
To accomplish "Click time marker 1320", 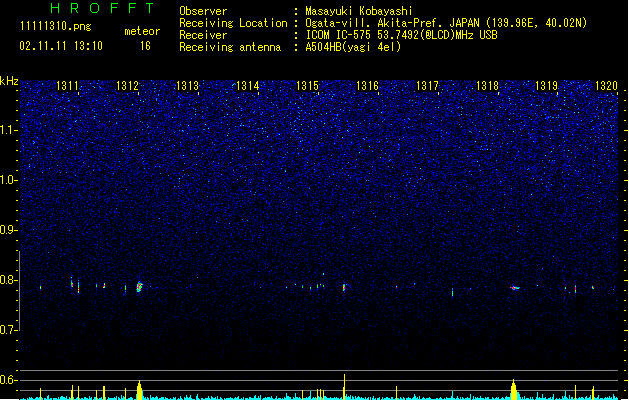I will [x=606, y=85].
